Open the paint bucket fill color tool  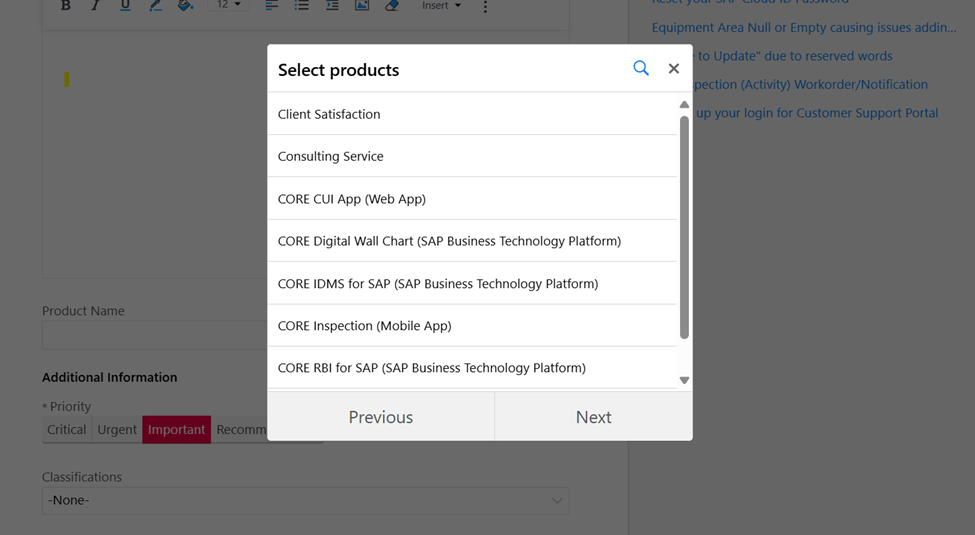185,6
